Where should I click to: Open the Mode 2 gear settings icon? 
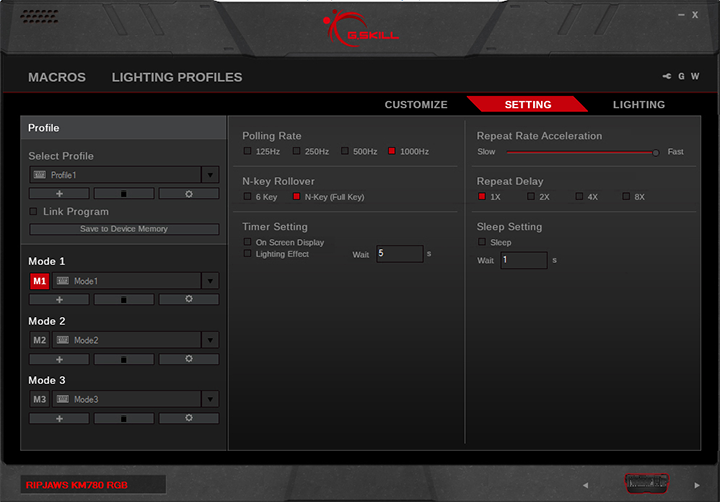[189, 358]
